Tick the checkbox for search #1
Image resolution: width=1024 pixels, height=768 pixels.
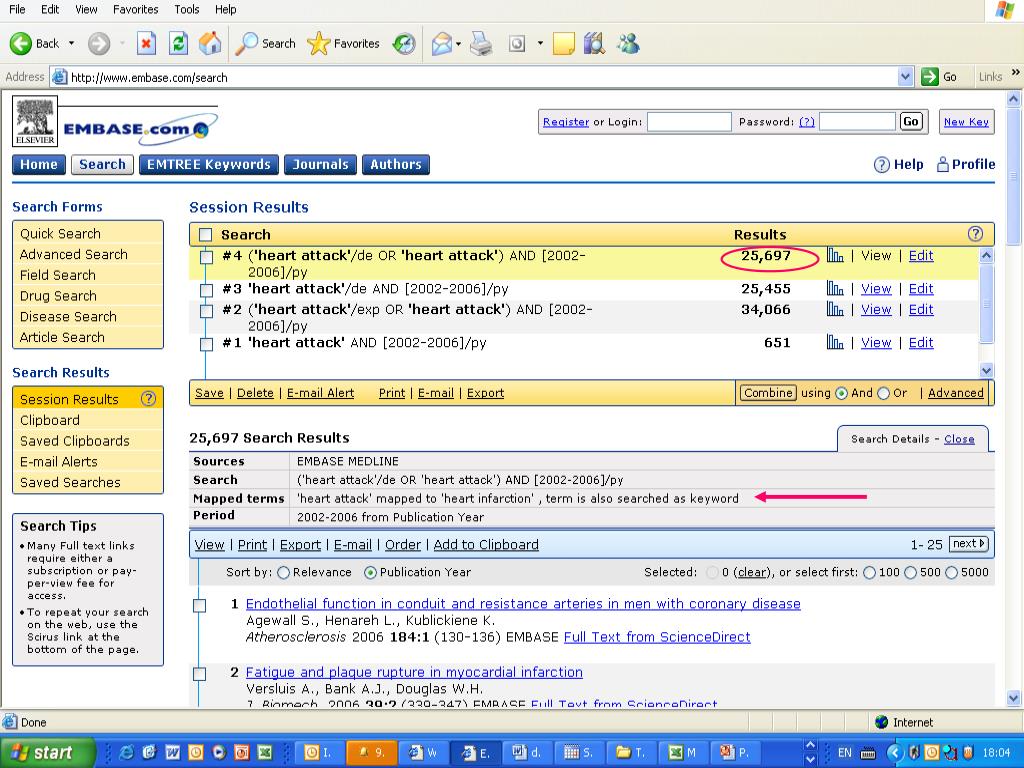point(206,344)
